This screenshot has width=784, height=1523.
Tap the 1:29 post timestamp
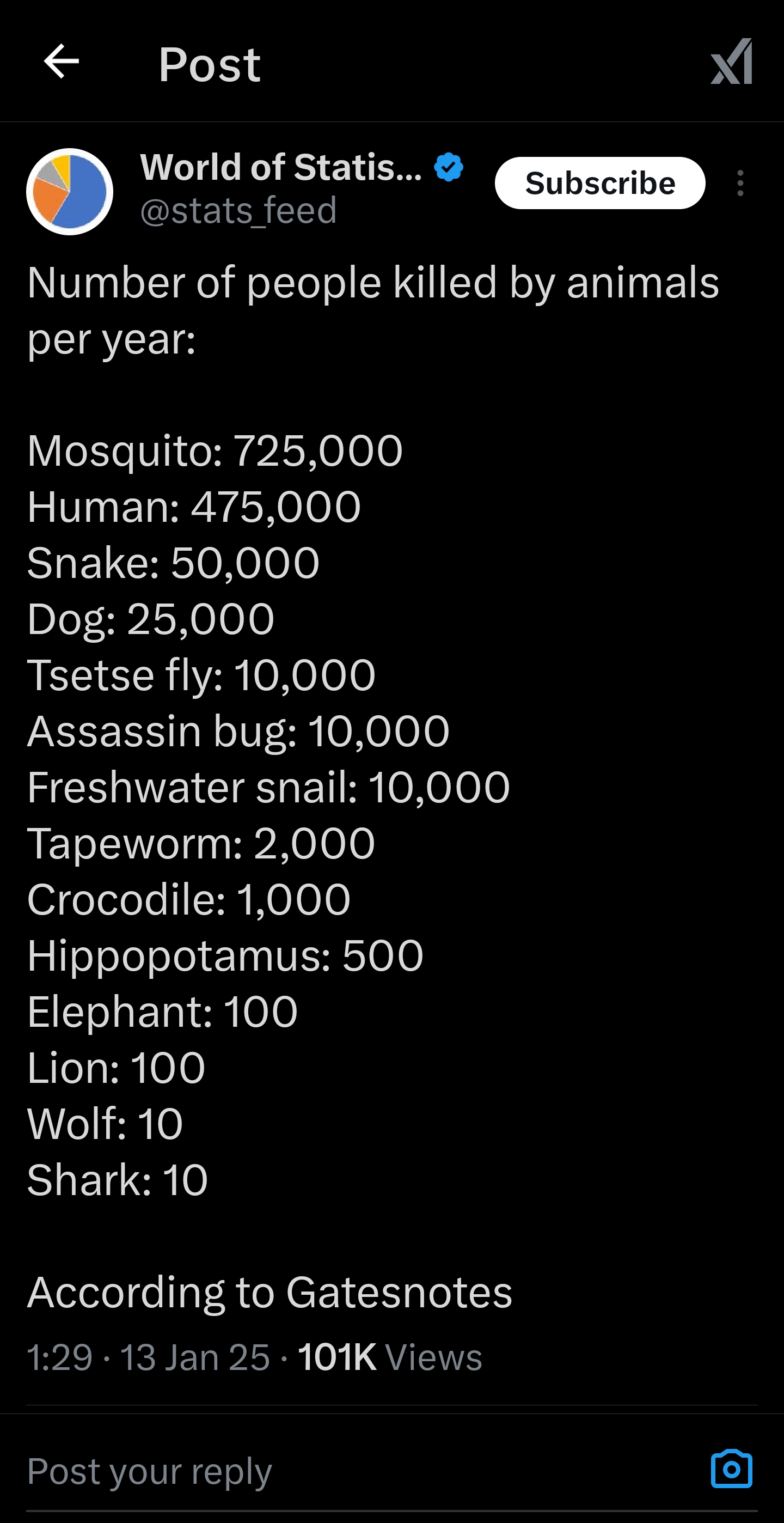coord(60,1357)
